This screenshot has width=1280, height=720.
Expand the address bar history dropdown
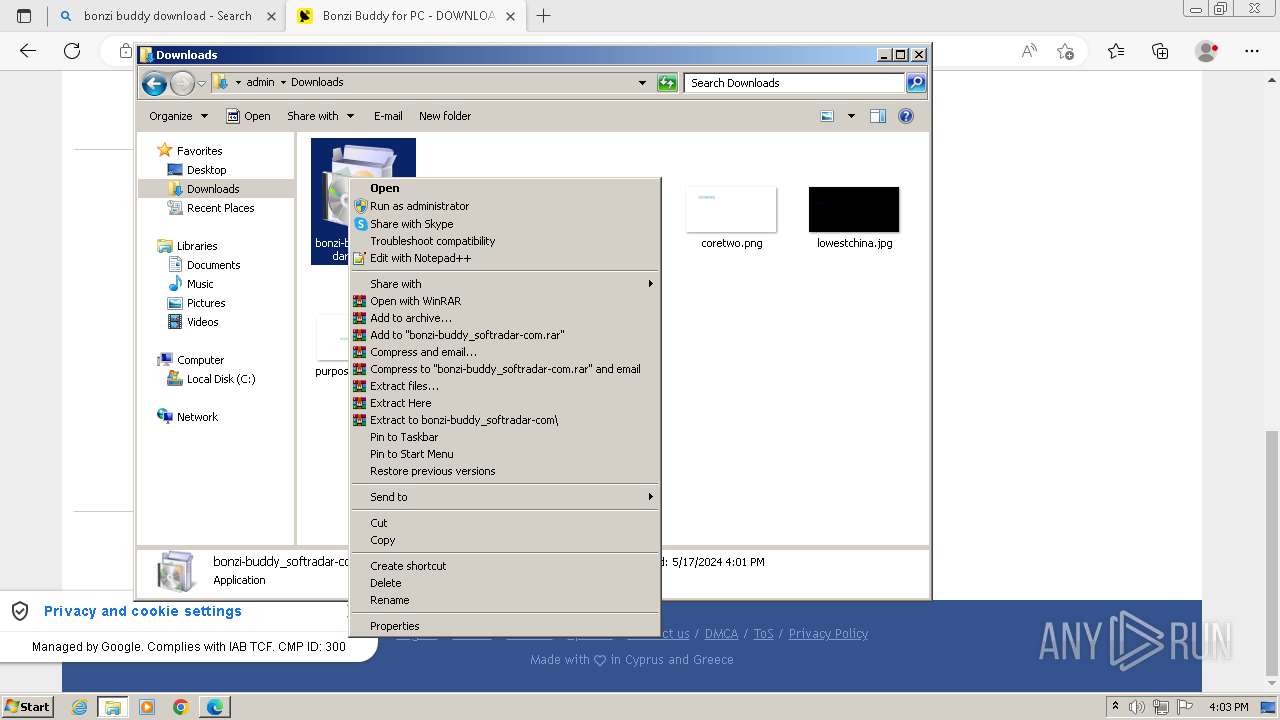pos(642,83)
